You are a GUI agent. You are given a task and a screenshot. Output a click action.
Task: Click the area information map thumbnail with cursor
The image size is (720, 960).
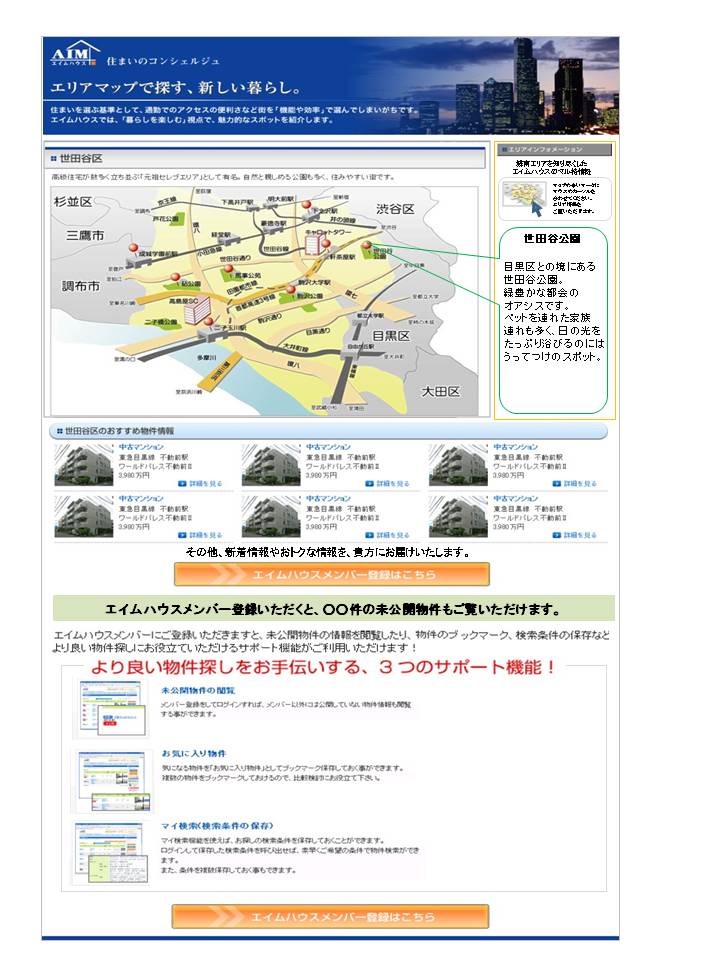(x=523, y=199)
